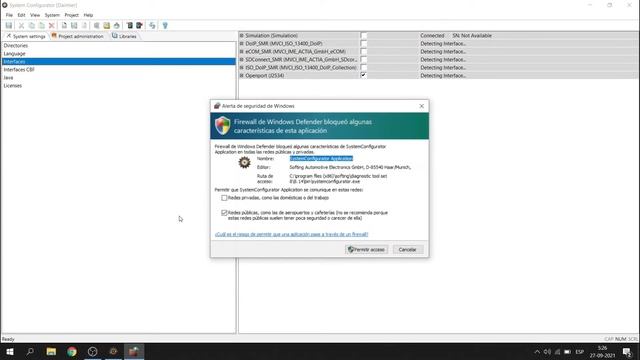The width and height of the screenshot is (640, 360).
Task: Select Interfaces in settings list
Action: (118, 62)
